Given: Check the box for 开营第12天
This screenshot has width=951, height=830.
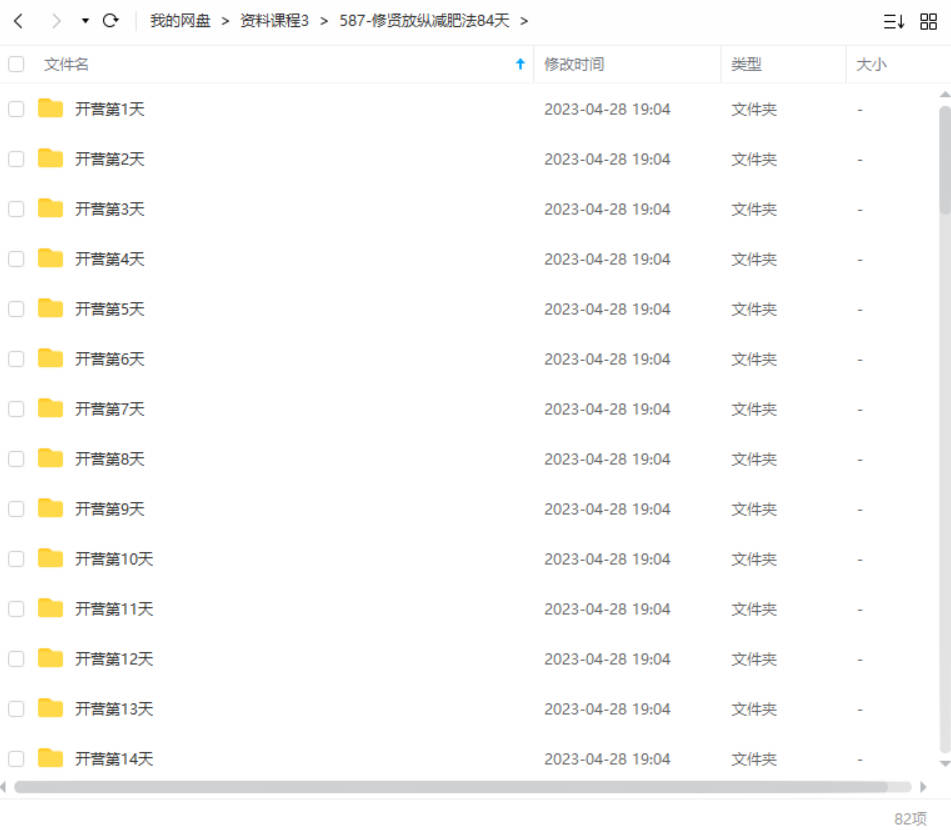Looking at the screenshot, I should point(16,659).
